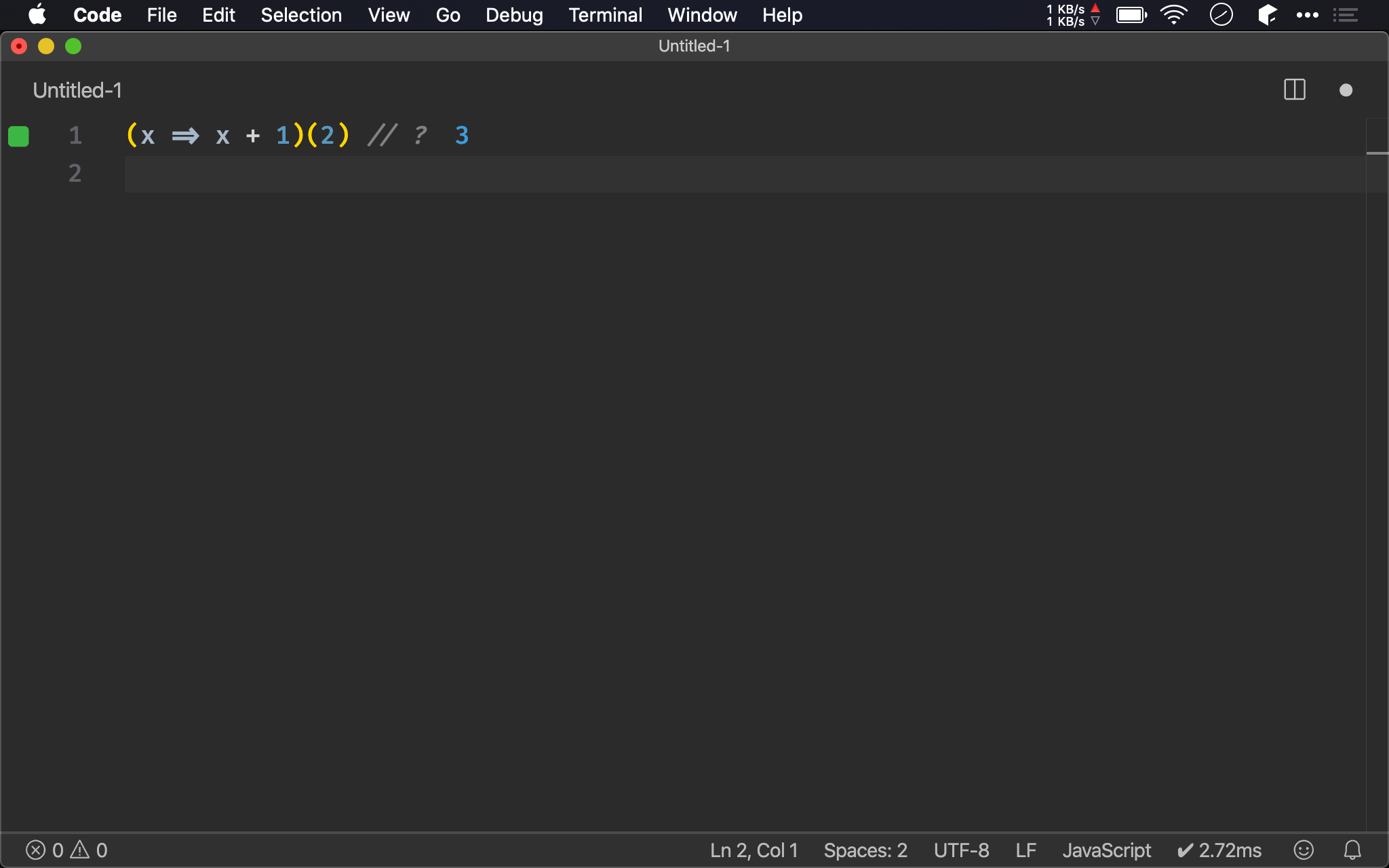Click the split editor icon
Viewport: 1389px width, 868px height.
pos(1294,90)
